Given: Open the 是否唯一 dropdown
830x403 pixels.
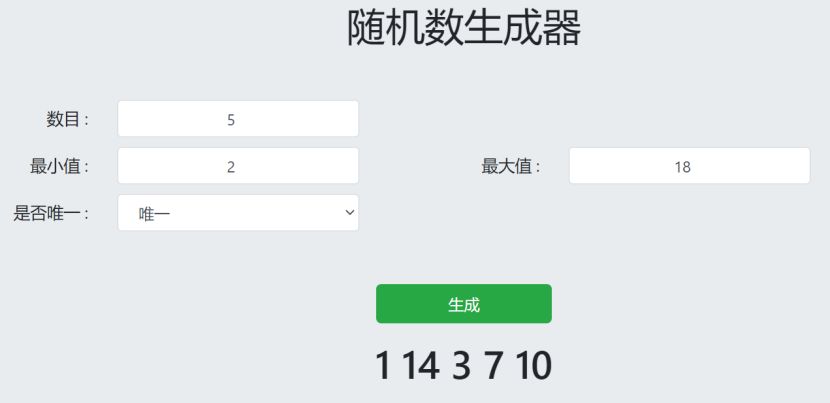Looking at the screenshot, I should (238, 213).
